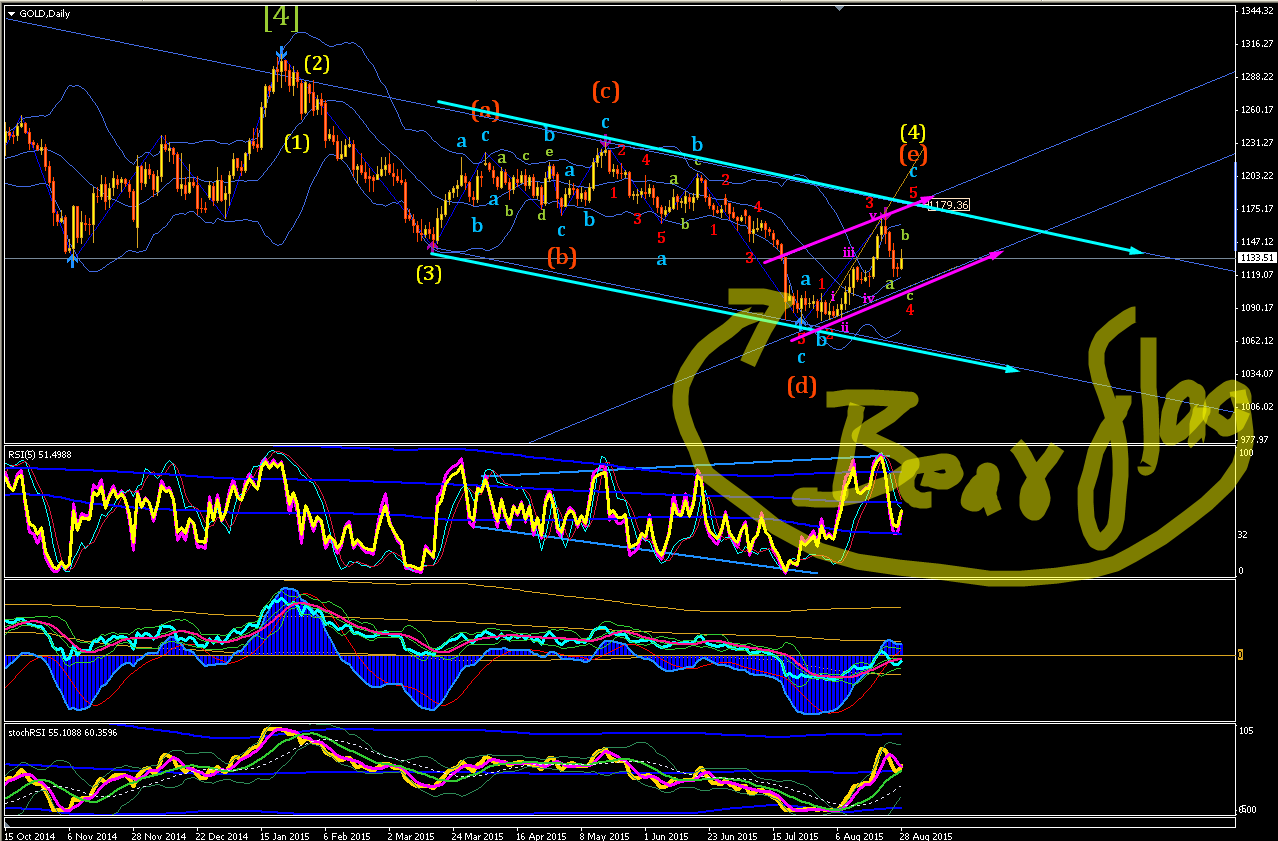1278x841 pixels.
Task: Select the yellow (1) wave label
Action: [296, 142]
